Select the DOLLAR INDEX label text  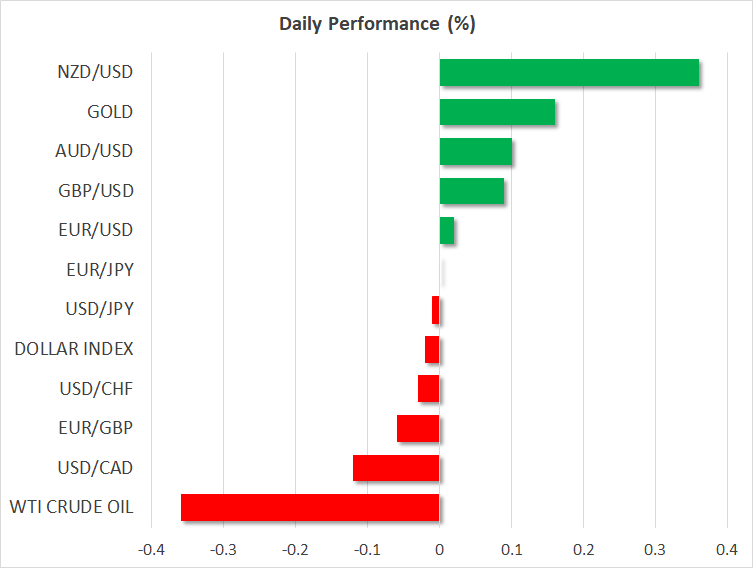coord(74,349)
